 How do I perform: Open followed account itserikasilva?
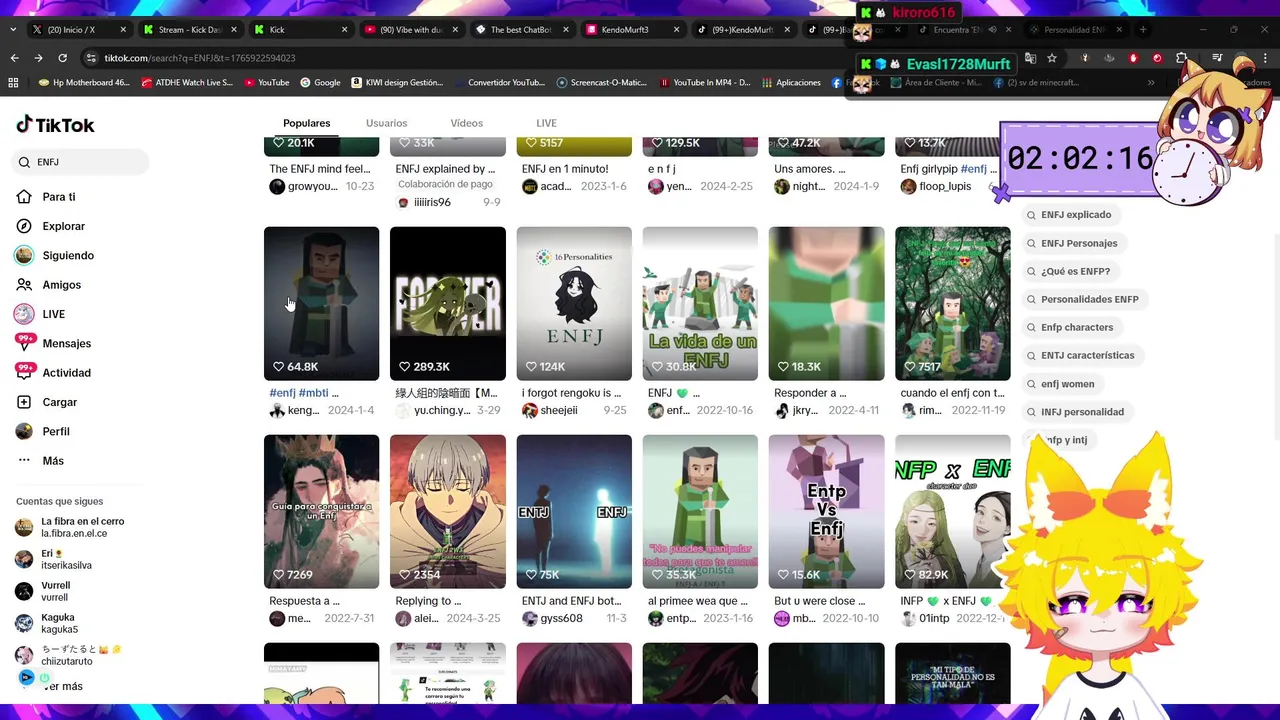53,559
